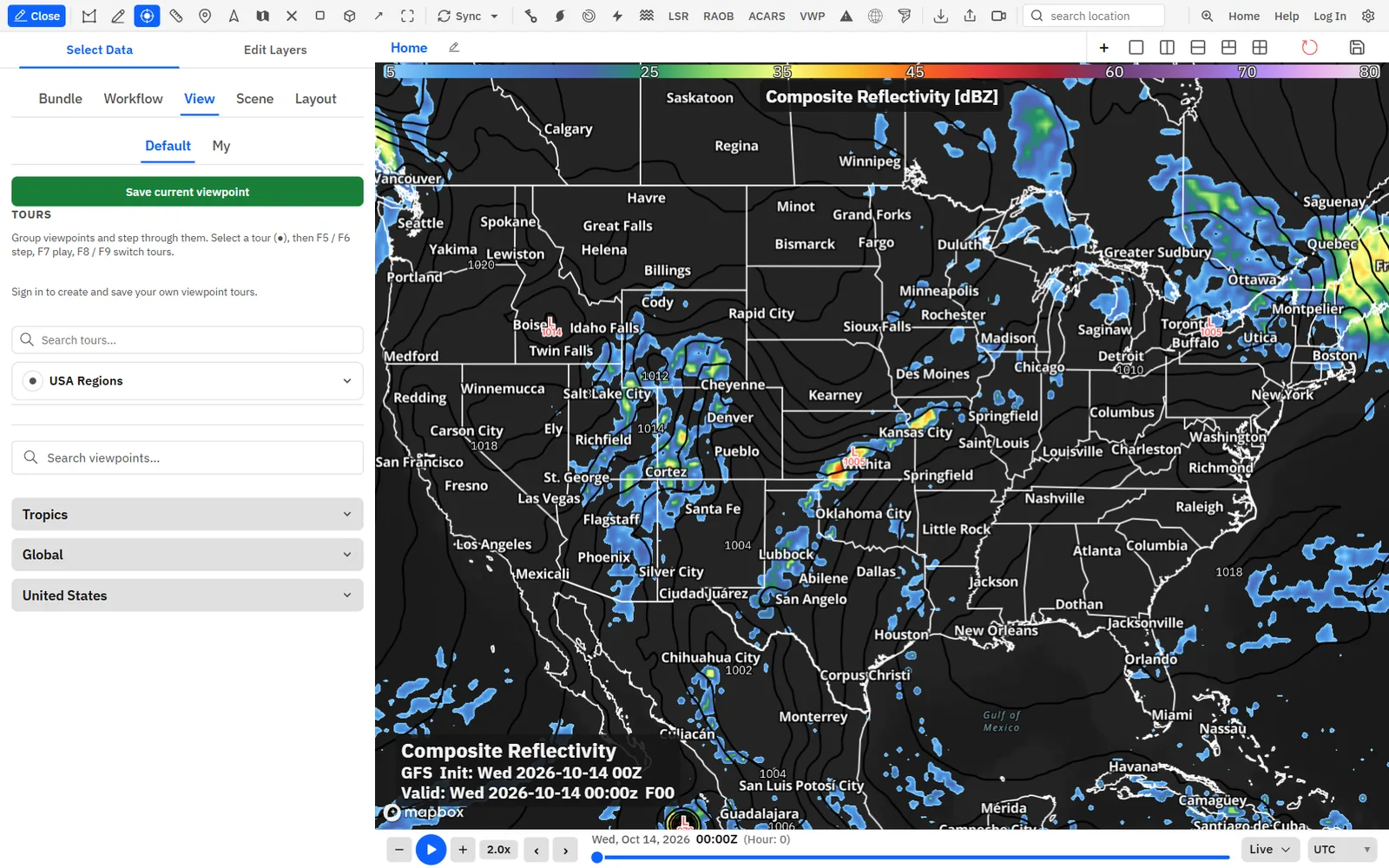Expand the Global viewpoint group

(x=188, y=555)
